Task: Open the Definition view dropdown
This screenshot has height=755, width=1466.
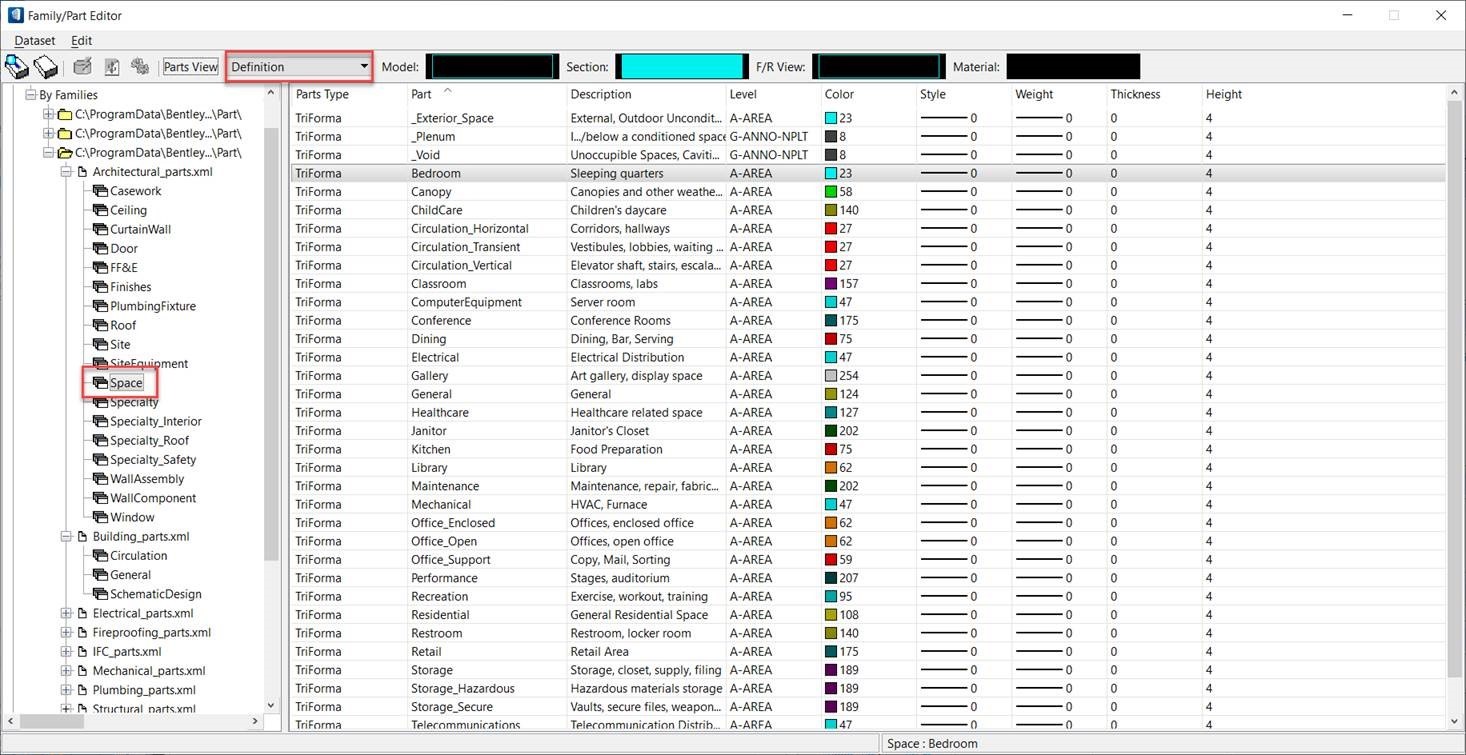Action: pos(299,67)
